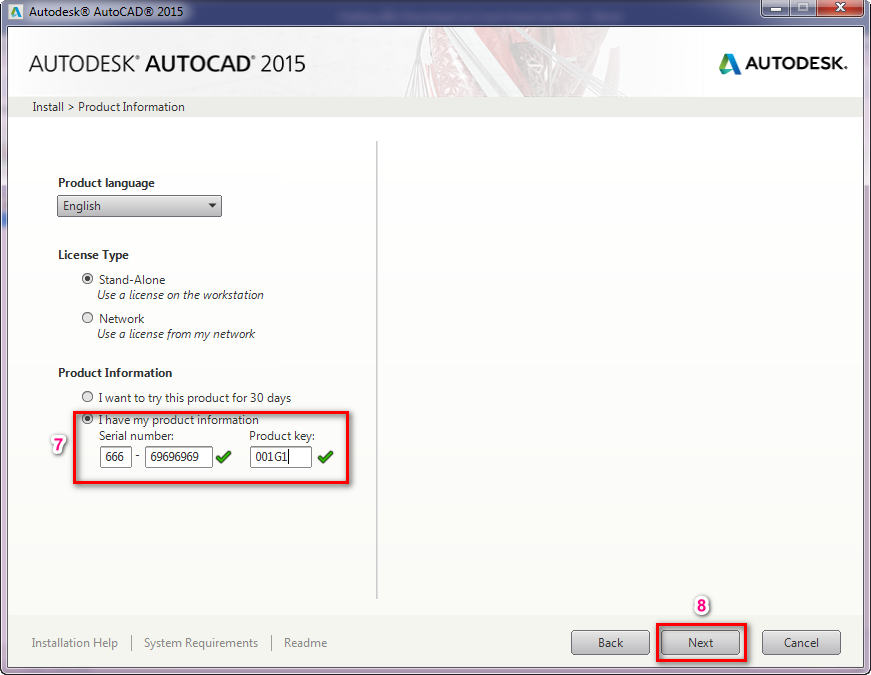Choose the 30 day trial option
This screenshot has width=871, height=675.
pos(87,397)
